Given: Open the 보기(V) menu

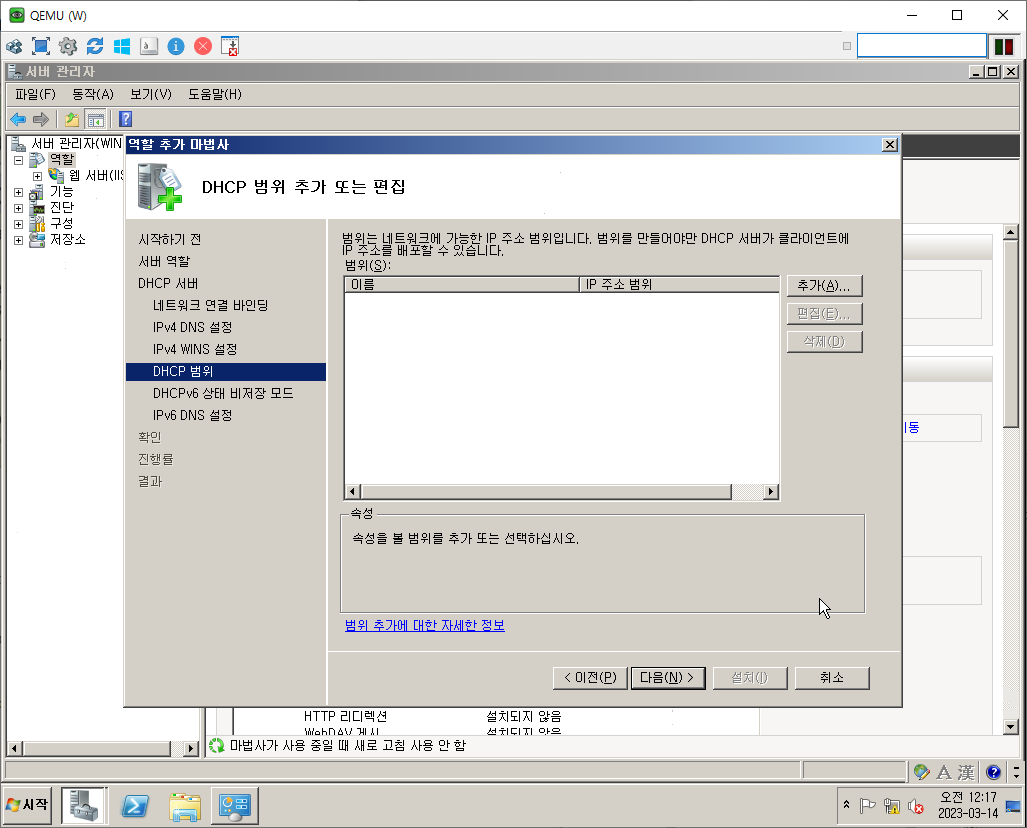Looking at the screenshot, I should point(151,94).
